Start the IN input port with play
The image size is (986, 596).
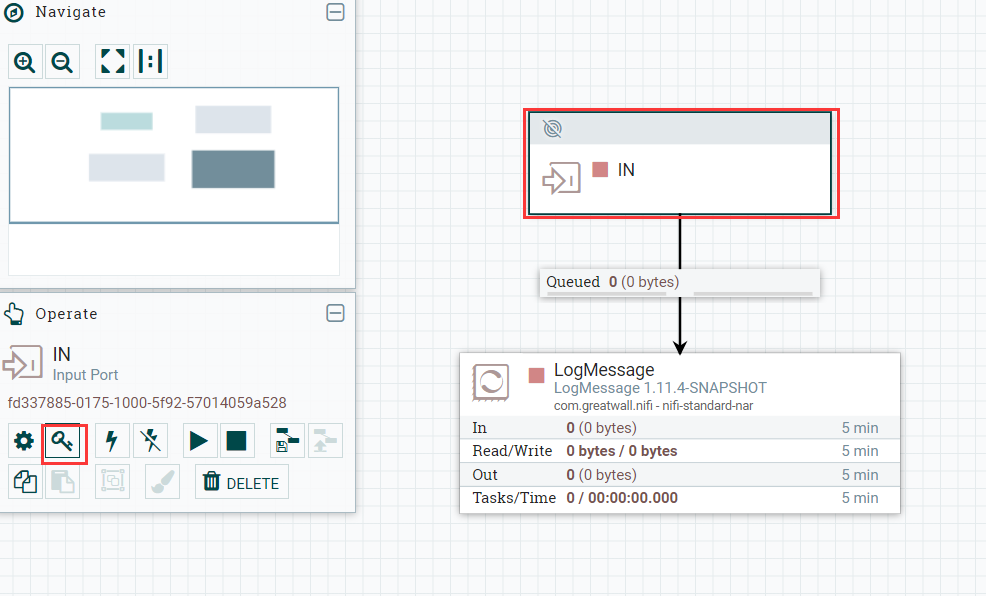[x=197, y=440]
